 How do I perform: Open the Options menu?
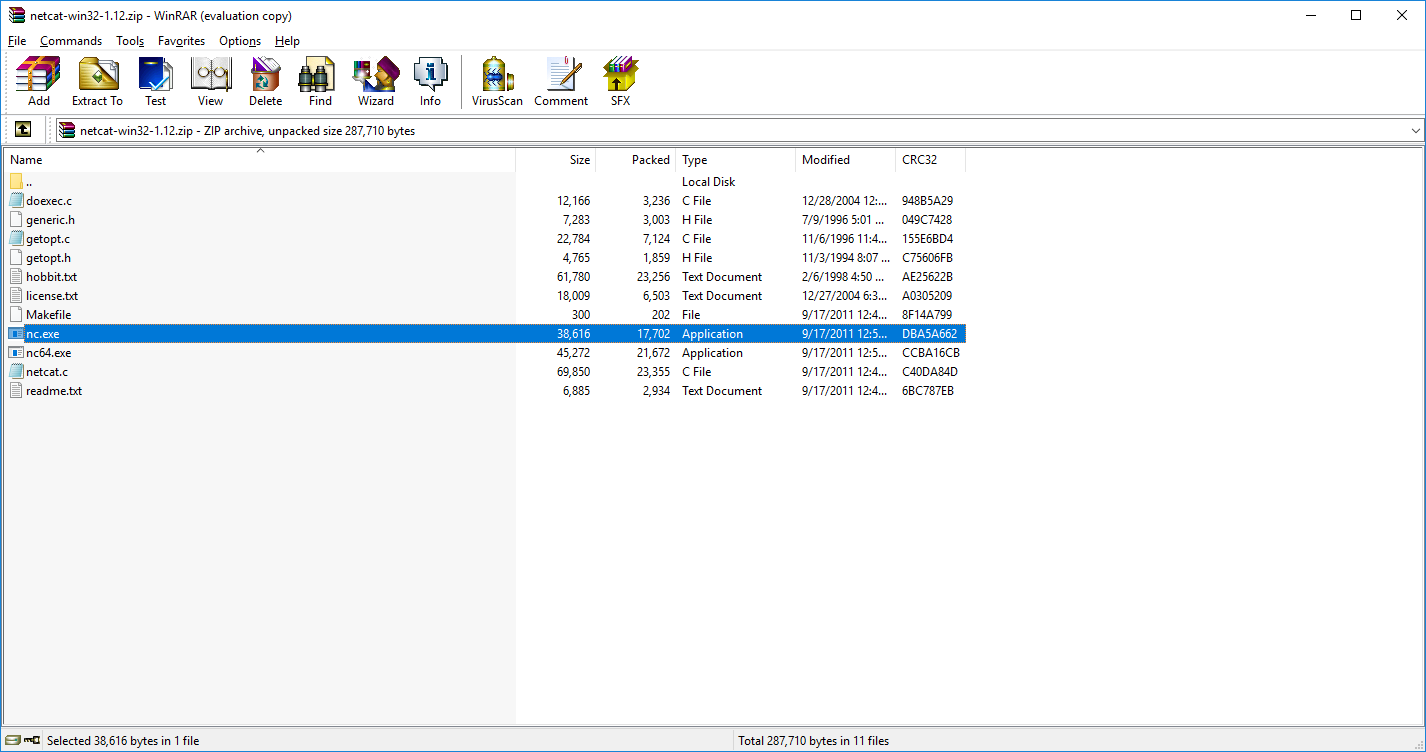click(240, 41)
